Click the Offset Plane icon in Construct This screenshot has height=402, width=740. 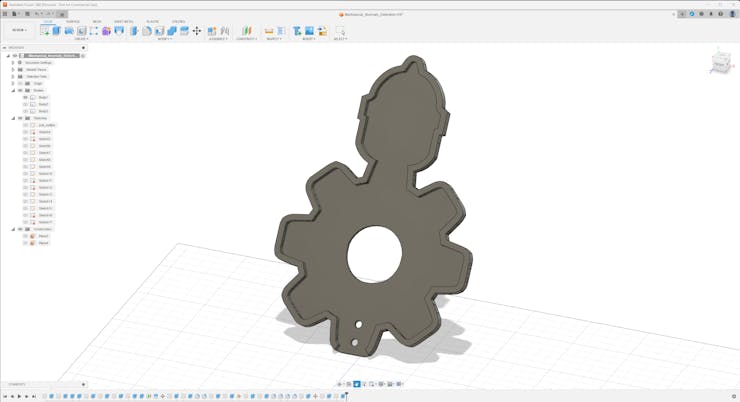[246, 31]
